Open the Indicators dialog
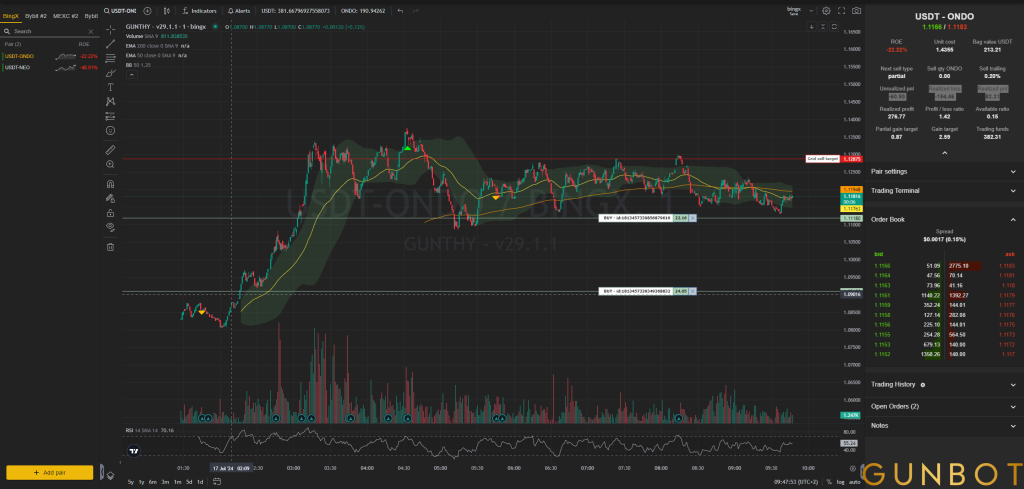 pyautogui.click(x=200, y=10)
